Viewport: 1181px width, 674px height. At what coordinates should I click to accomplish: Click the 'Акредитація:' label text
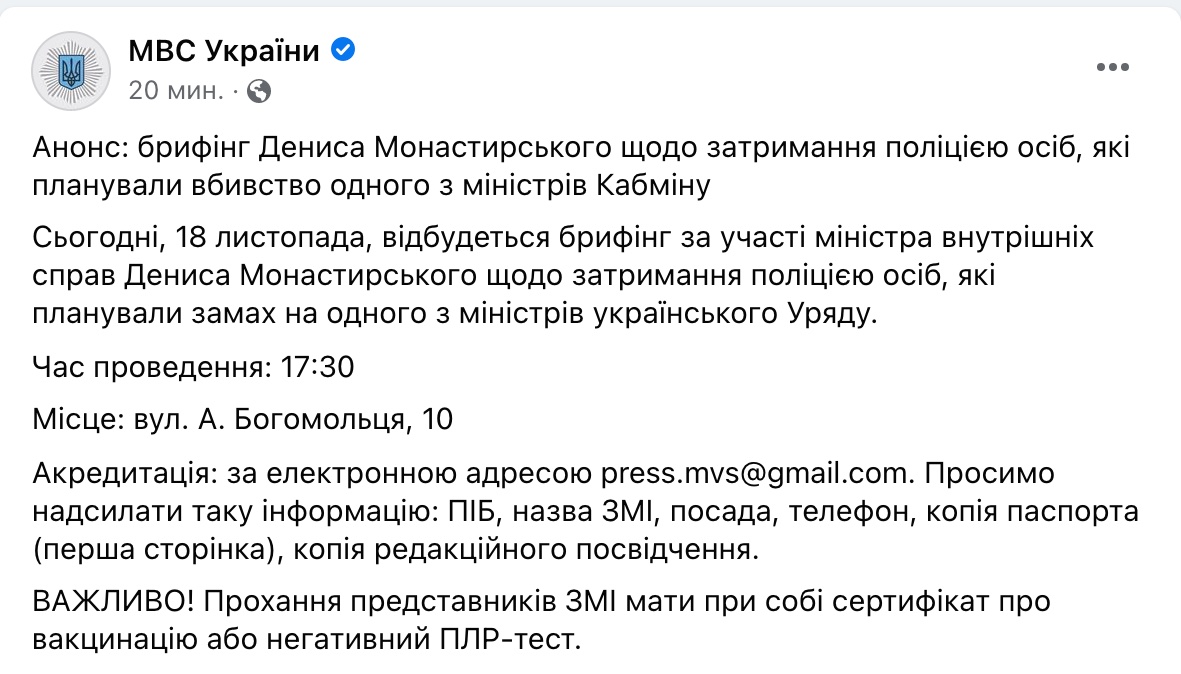[x=124, y=473]
